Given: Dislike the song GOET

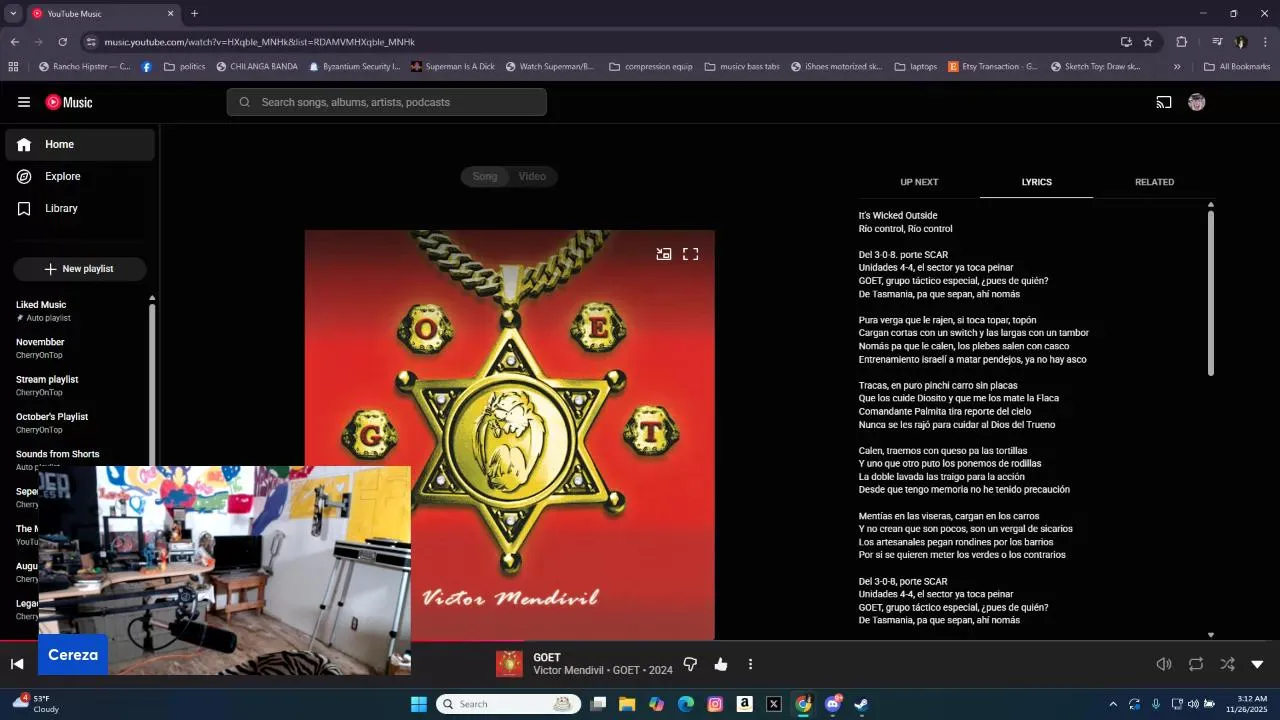Looking at the screenshot, I should [690, 664].
